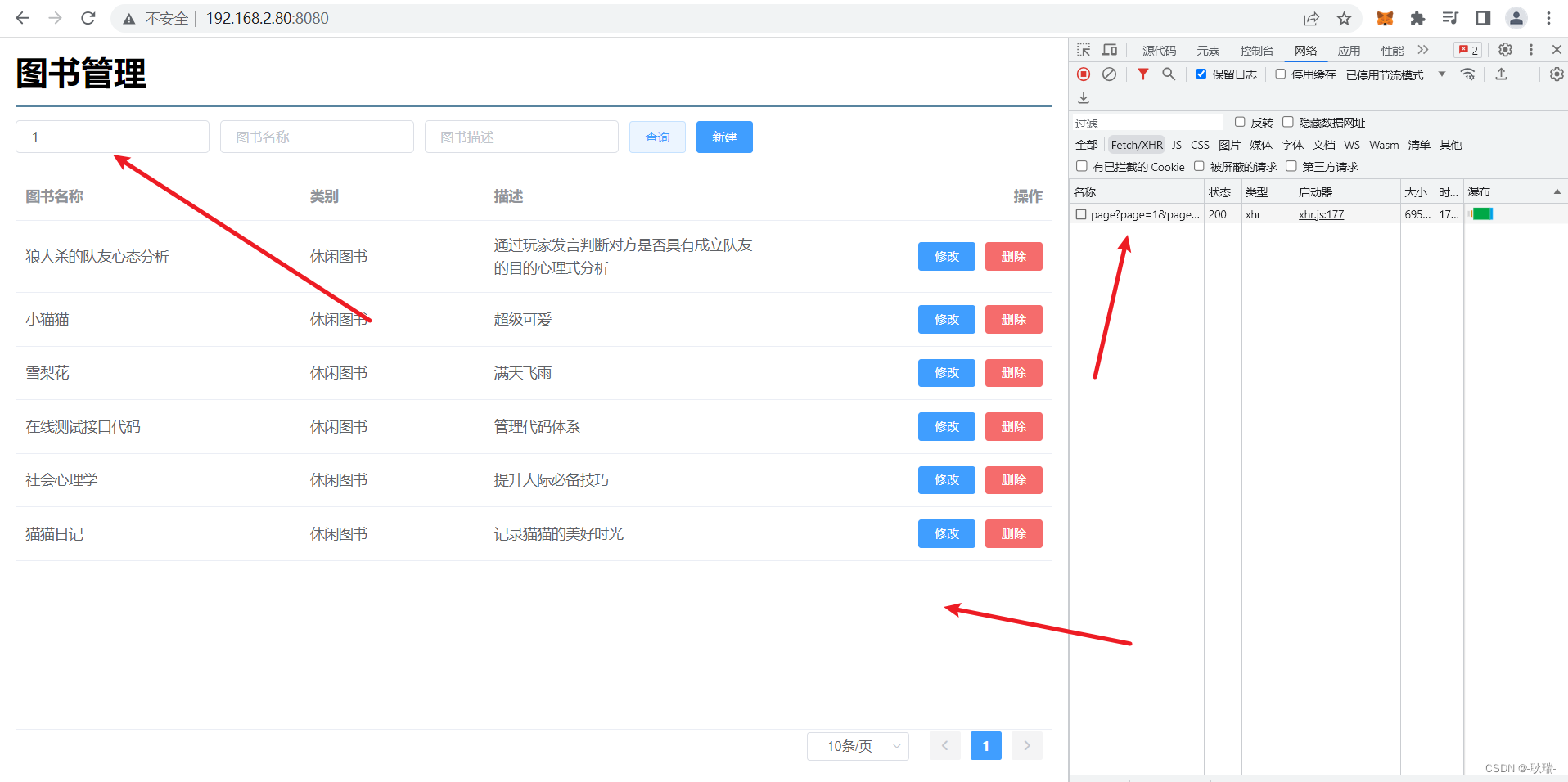Check the 有已拦截的 Cookie checkbox
The image size is (1568, 782).
[x=1082, y=166]
